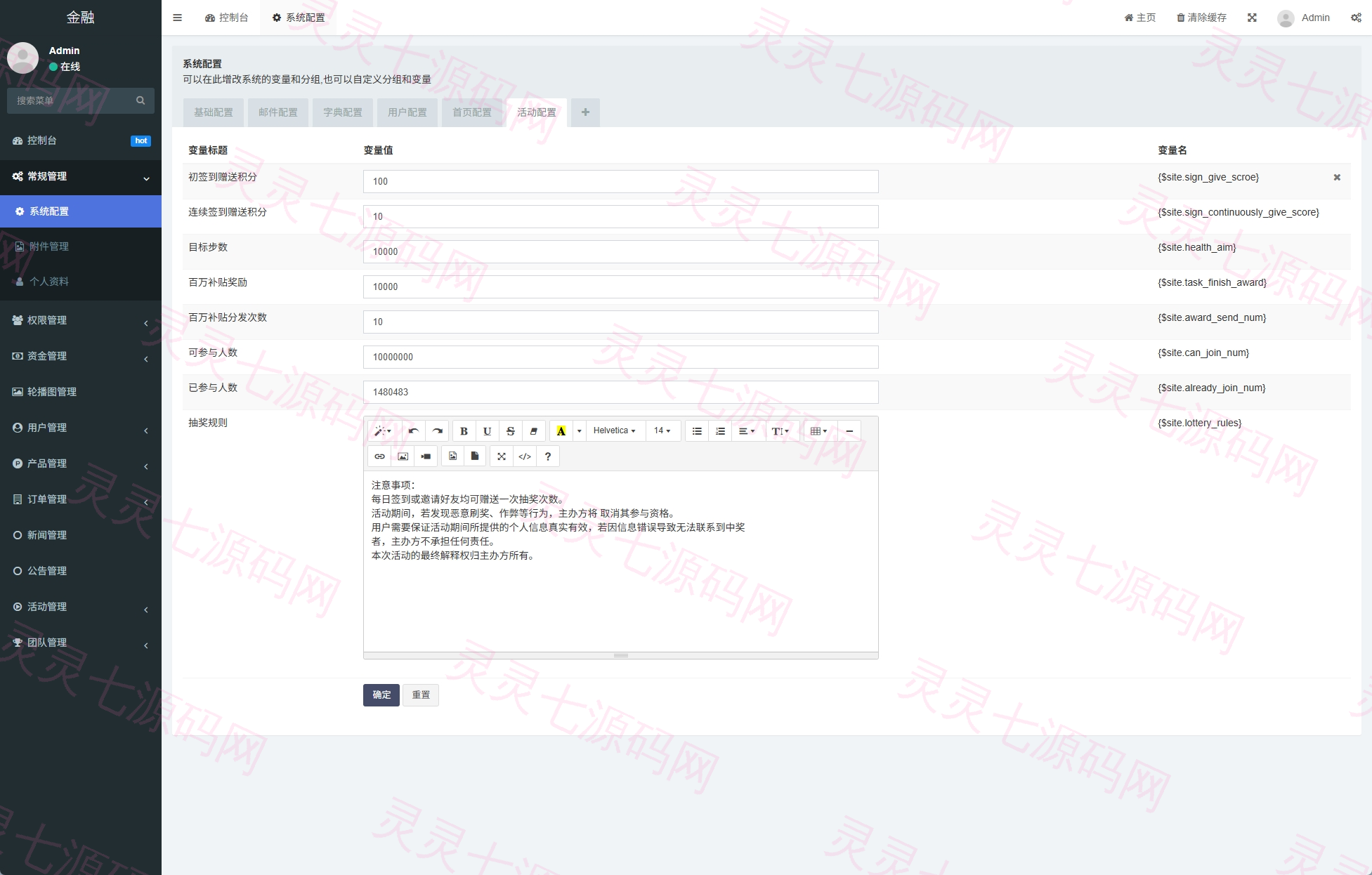Image resolution: width=1372 pixels, height=875 pixels.
Task: Click the 确定 submit button
Action: [381, 695]
